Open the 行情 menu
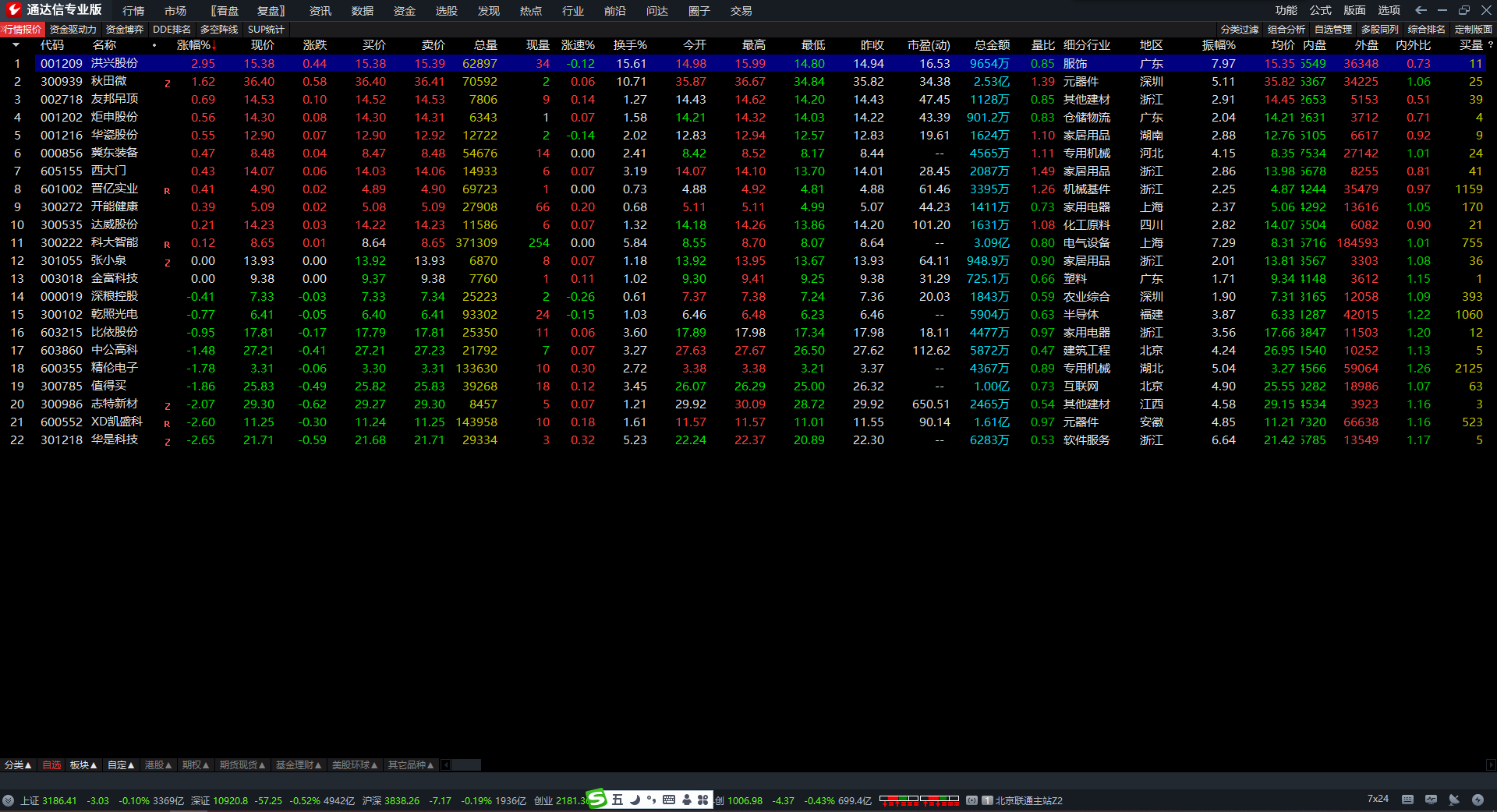 pyautogui.click(x=133, y=11)
